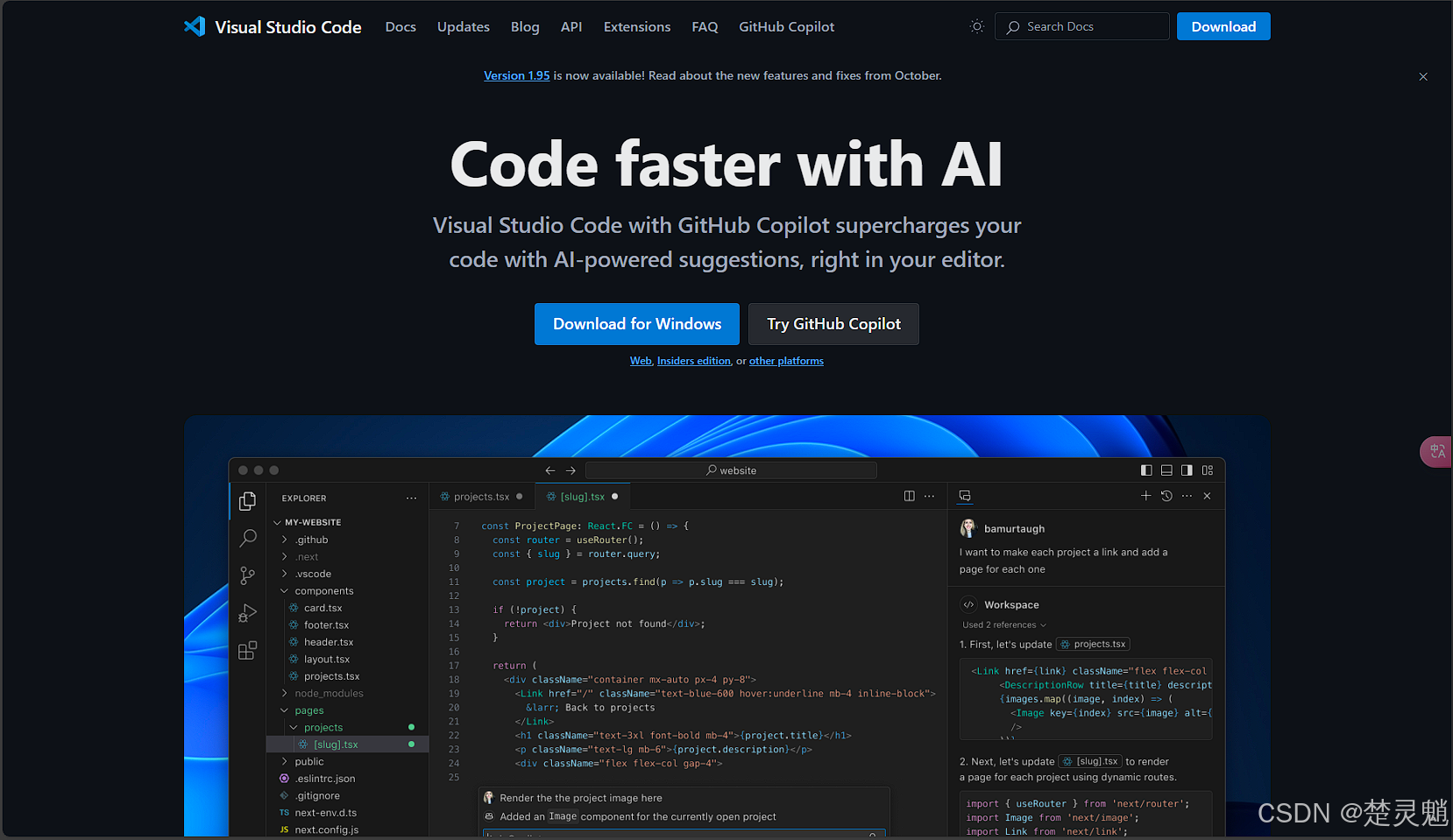The width and height of the screenshot is (1453, 840).
Task: Open Source Control in activity bar
Action: coord(248,575)
